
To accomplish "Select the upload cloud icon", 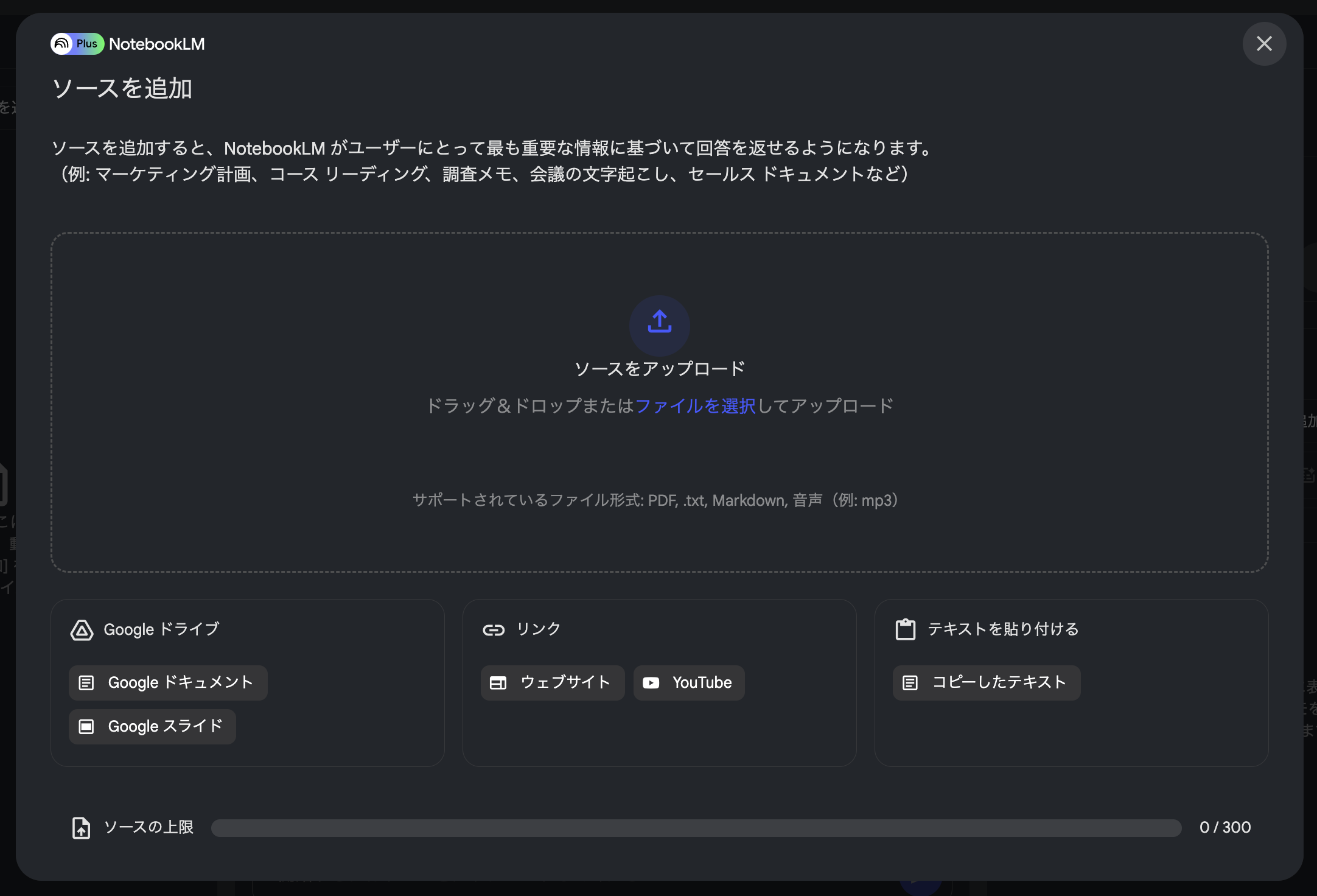I will click(659, 326).
